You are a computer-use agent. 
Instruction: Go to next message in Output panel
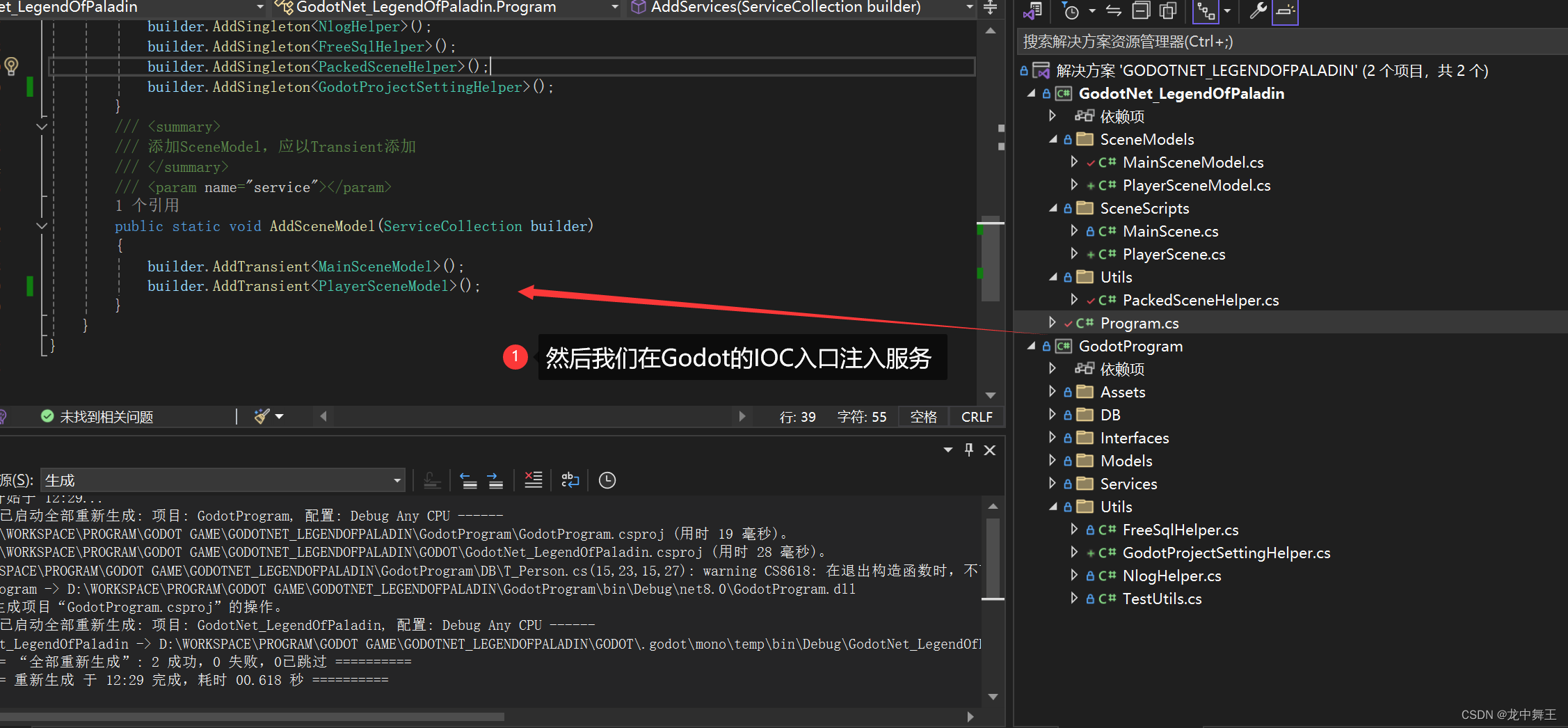(x=495, y=480)
